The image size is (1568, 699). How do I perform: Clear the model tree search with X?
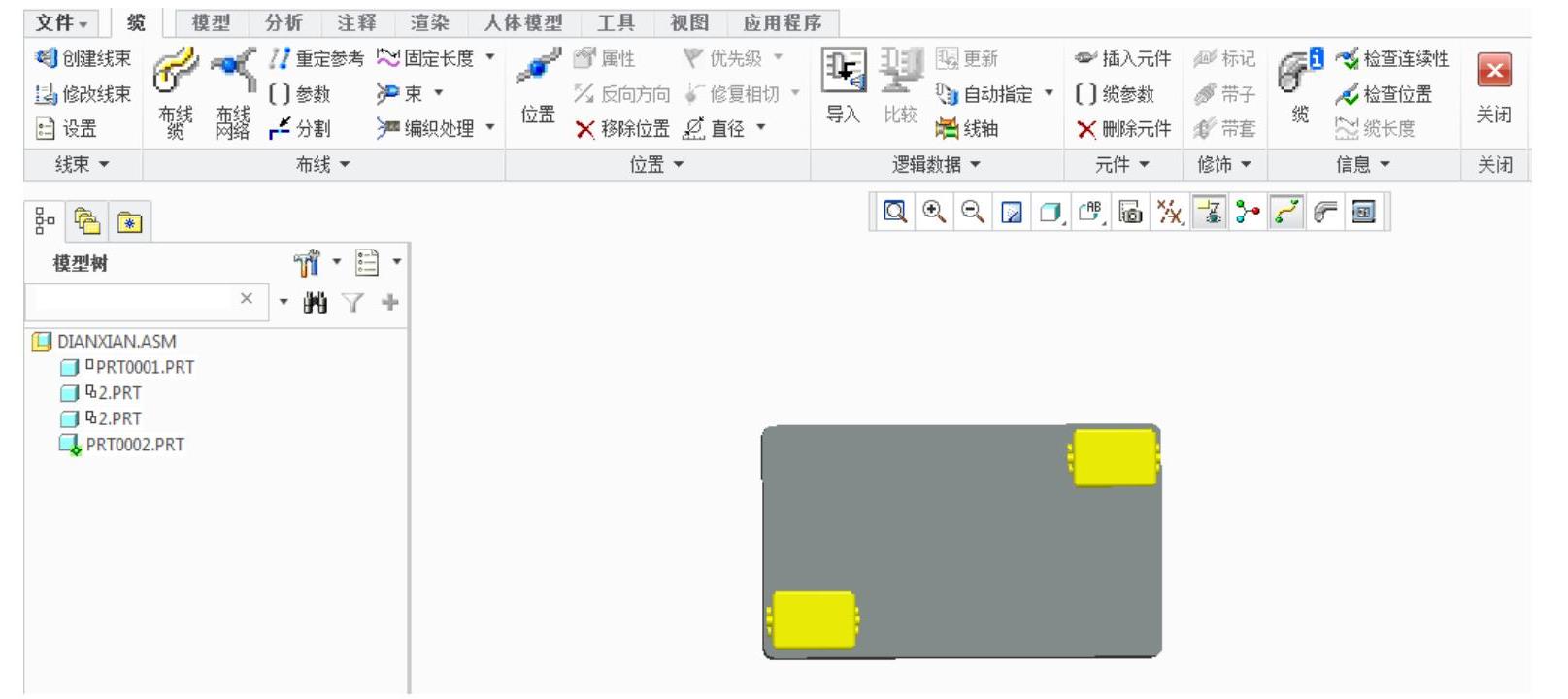click(247, 299)
